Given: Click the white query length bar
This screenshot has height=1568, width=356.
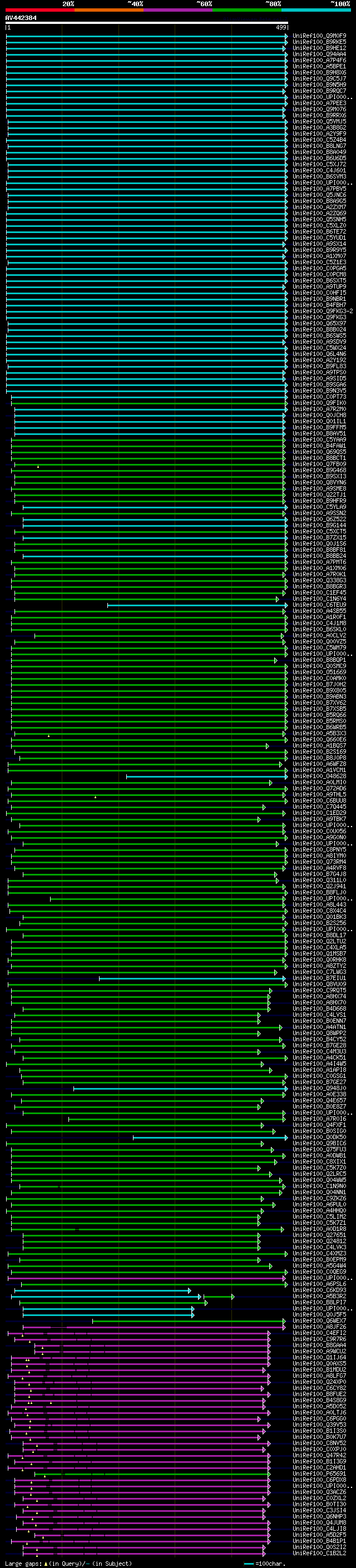Looking at the screenshot, I should point(147,23).
